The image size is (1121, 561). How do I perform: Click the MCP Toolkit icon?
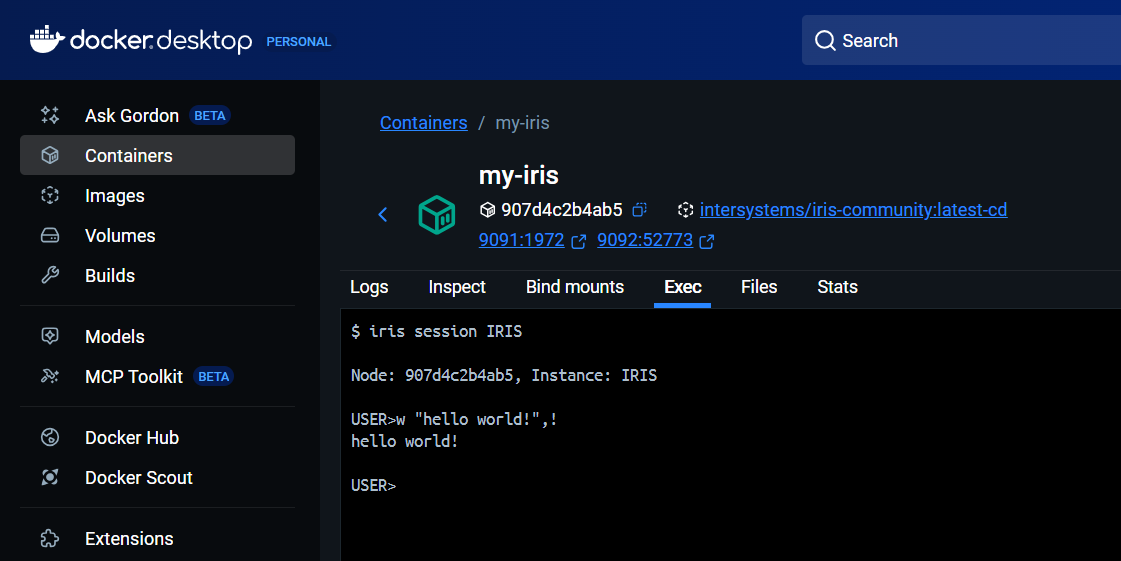[x=50, y=377]
